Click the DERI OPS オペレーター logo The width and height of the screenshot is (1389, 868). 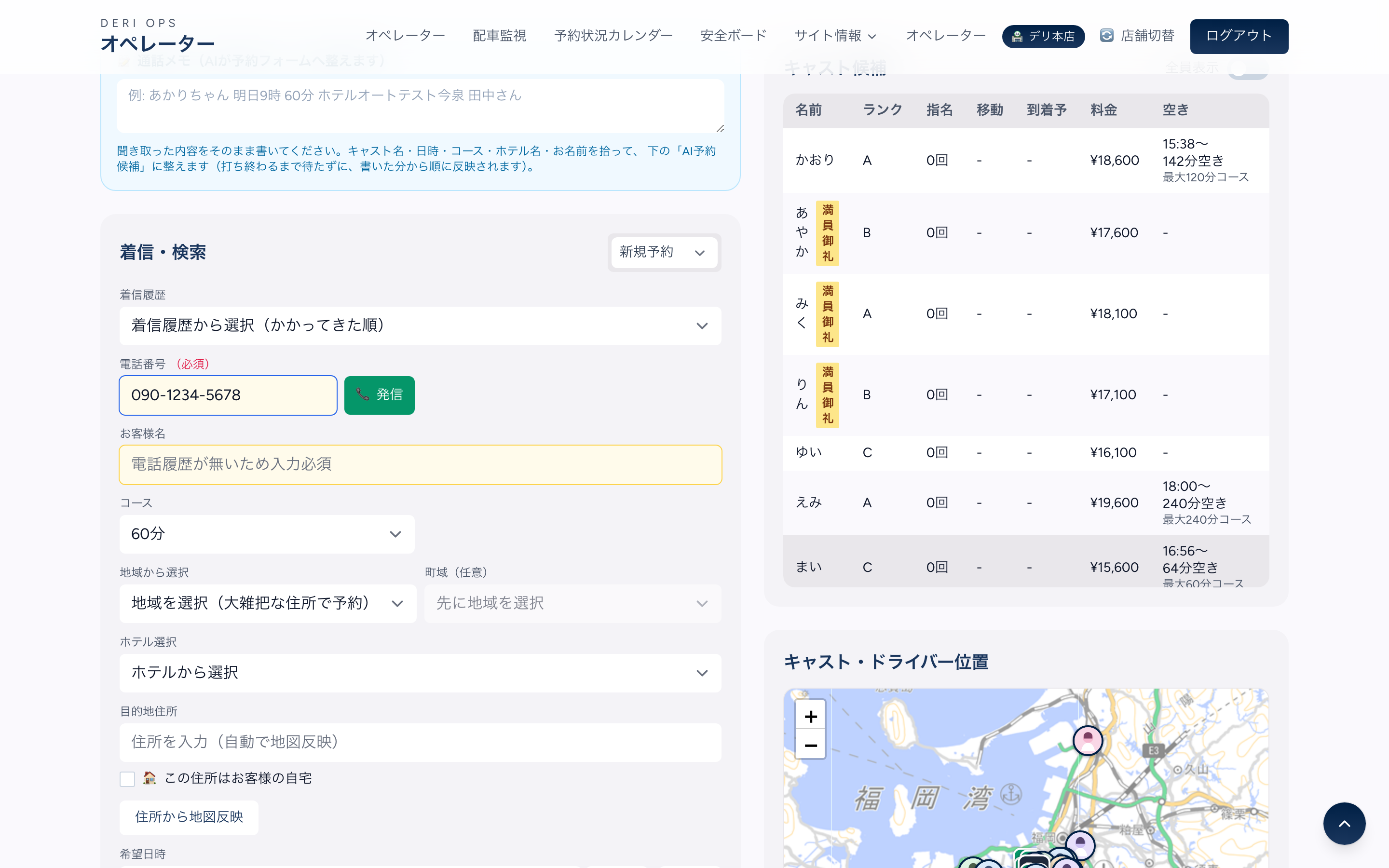[157, 36]
